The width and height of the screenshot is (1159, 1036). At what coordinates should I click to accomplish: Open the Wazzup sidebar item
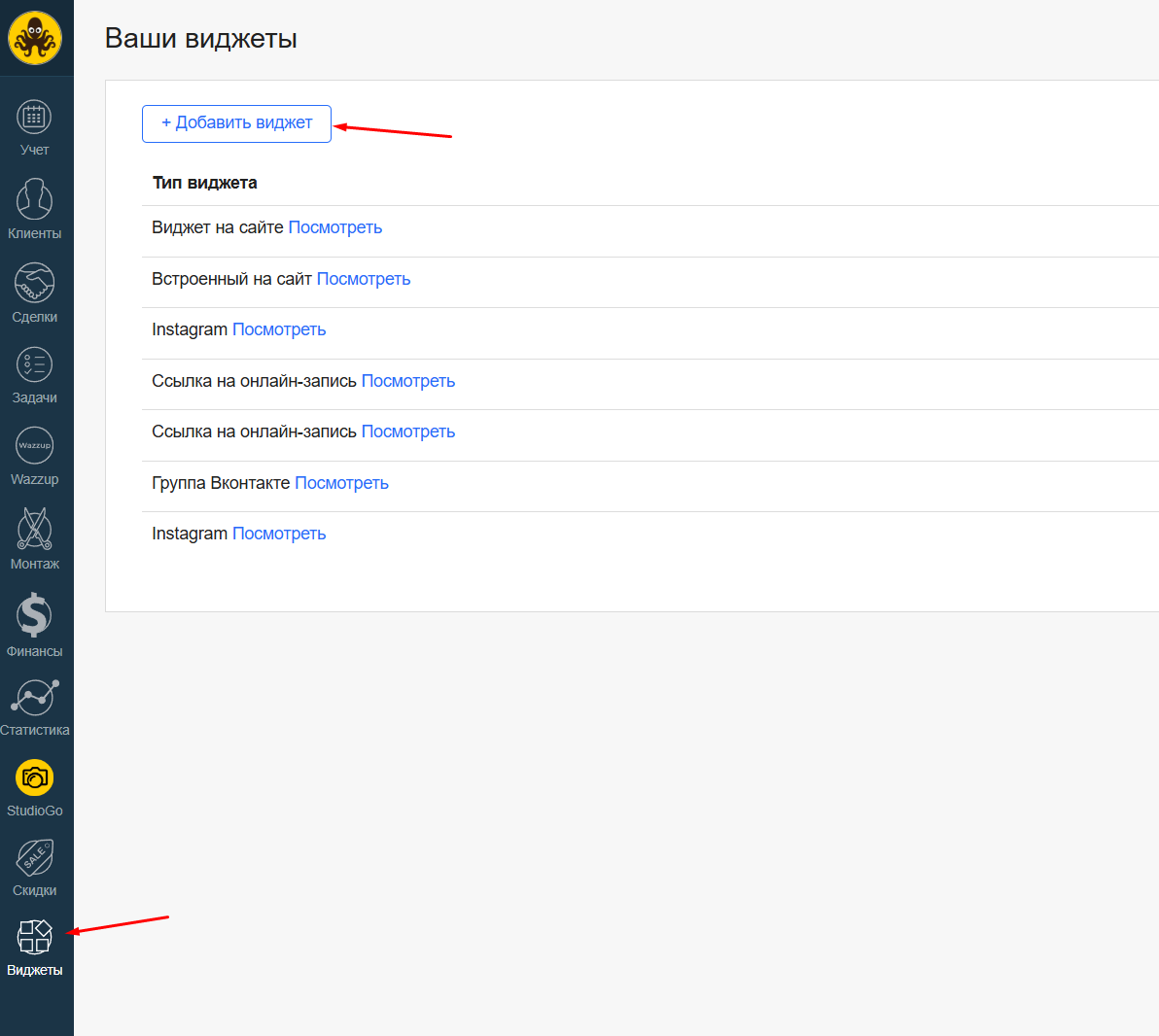[x=35, y=456]
